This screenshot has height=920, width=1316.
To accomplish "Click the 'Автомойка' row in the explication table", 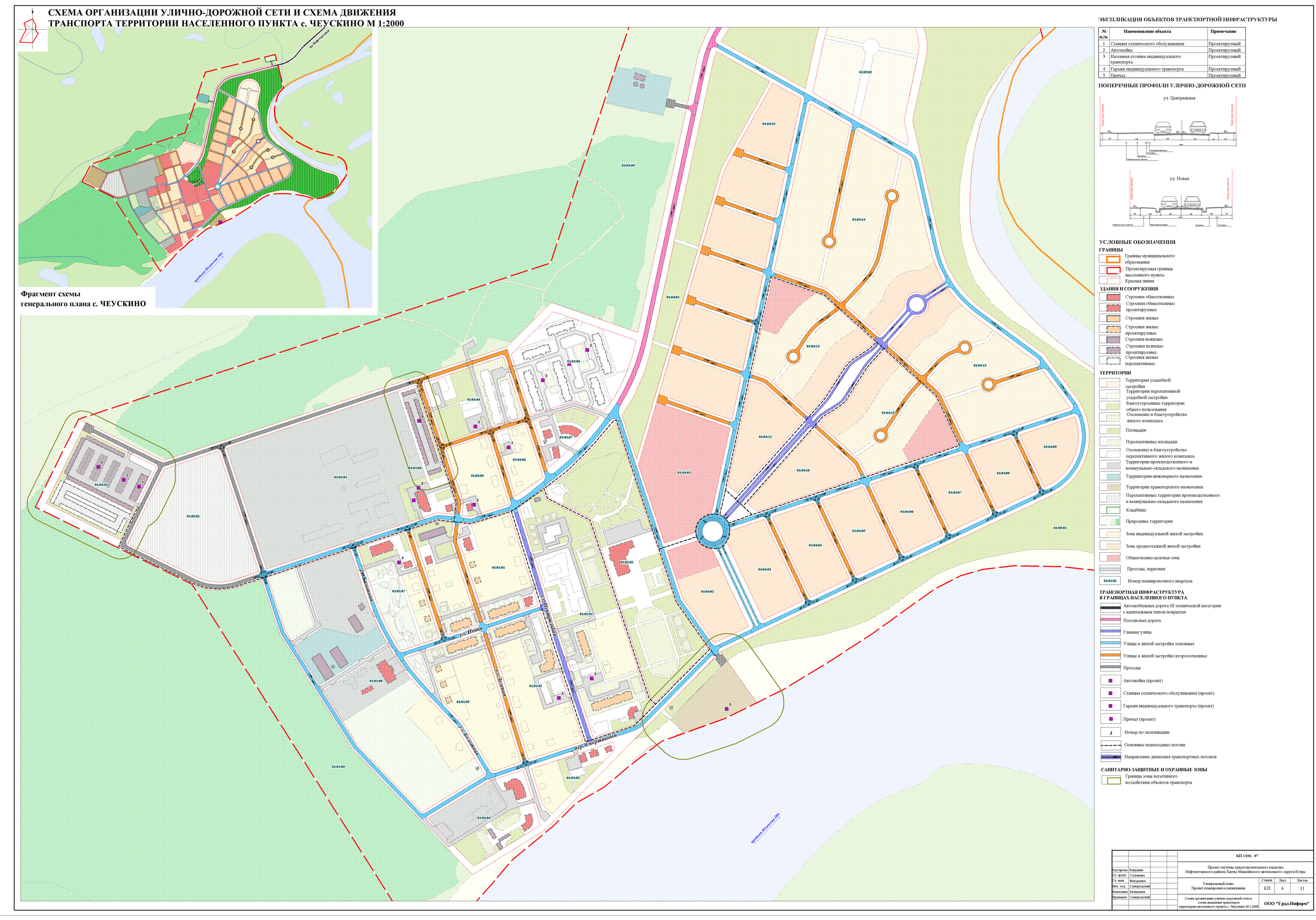I will [1172, 50].
